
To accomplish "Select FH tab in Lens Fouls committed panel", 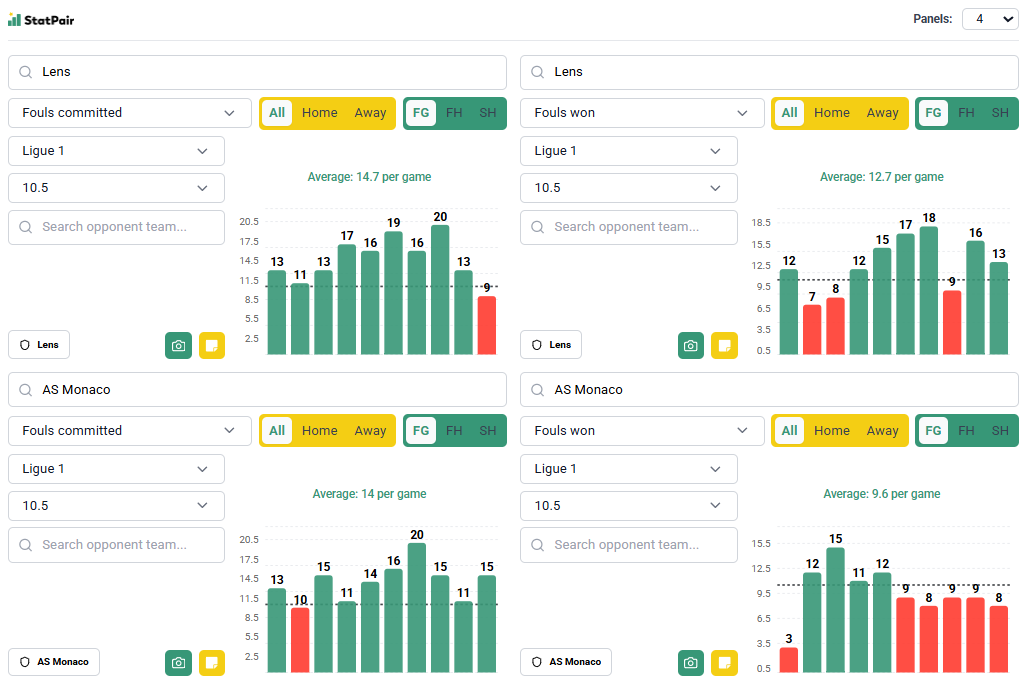I will [x=454, y=113].
